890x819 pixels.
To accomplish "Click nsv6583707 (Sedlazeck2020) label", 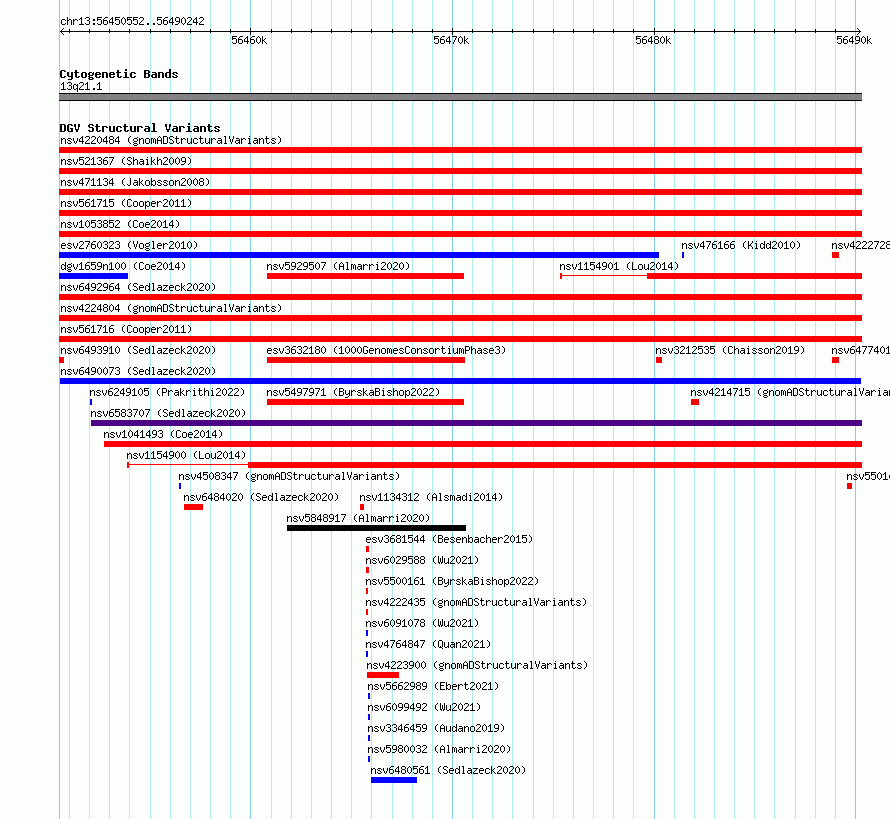I will (168, 413).
